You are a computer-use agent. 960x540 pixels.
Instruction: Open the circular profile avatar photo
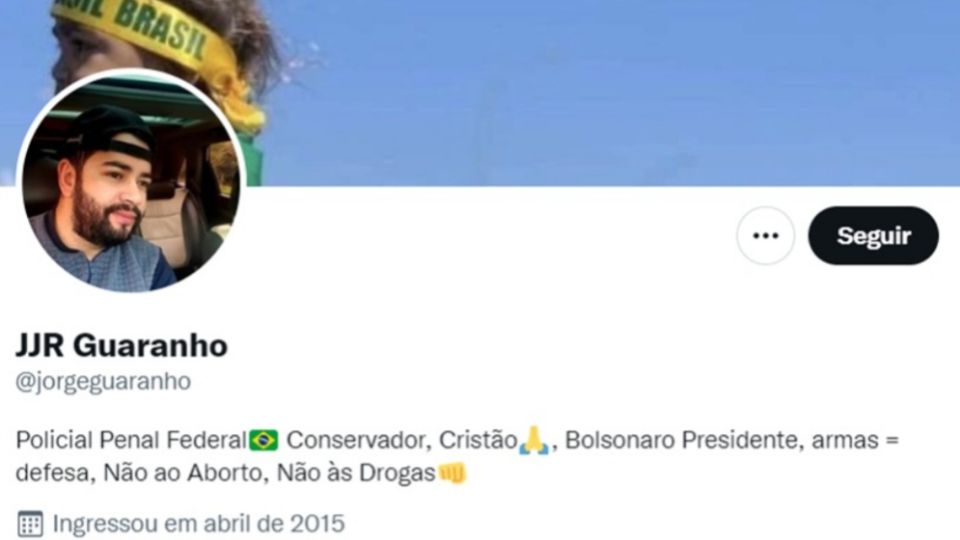131,182
